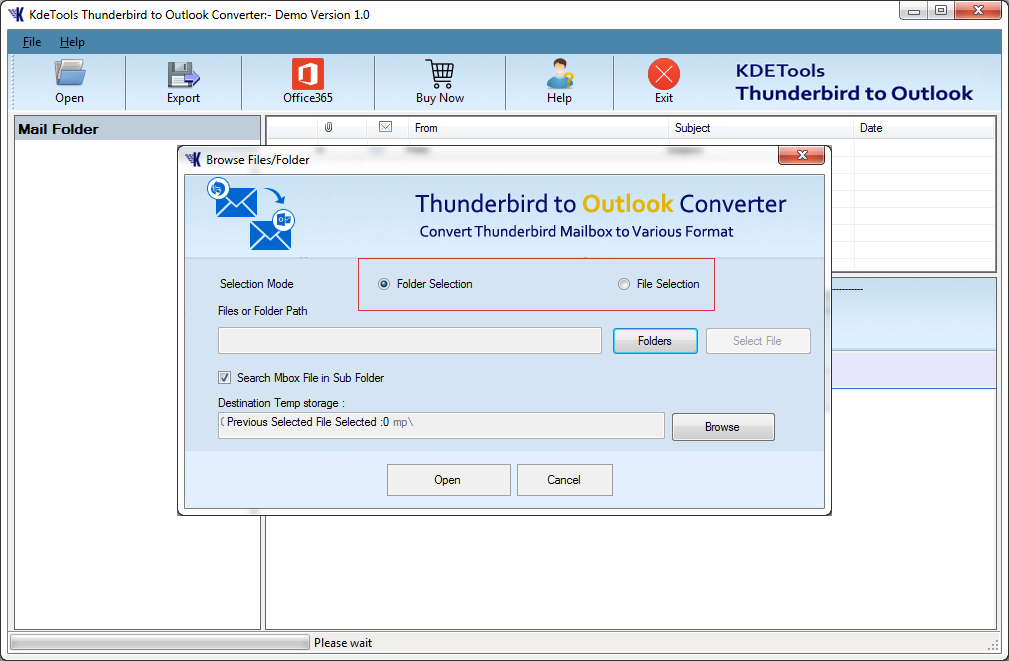Click the Folders button to pick a folder
The width and height of the screenshot is (1009, 661).
click(655, 340)
